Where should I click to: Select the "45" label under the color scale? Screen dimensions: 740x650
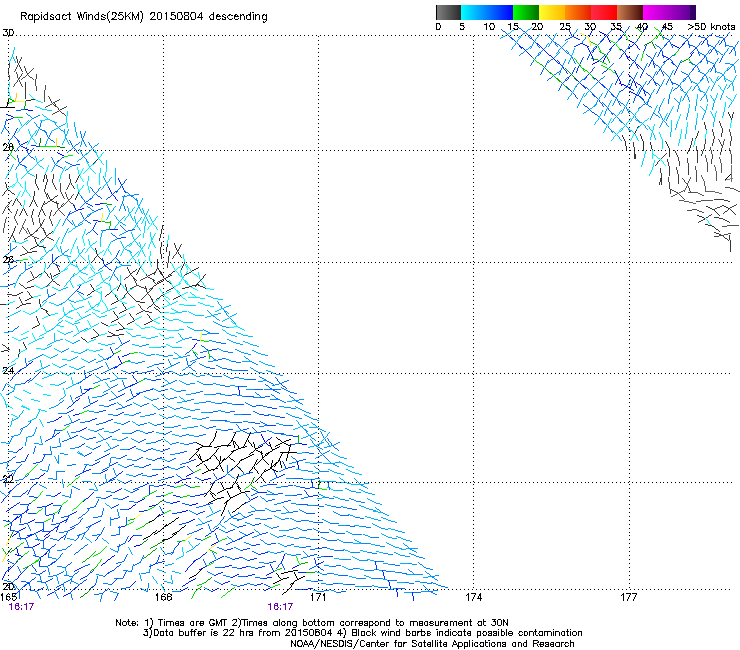667,27
